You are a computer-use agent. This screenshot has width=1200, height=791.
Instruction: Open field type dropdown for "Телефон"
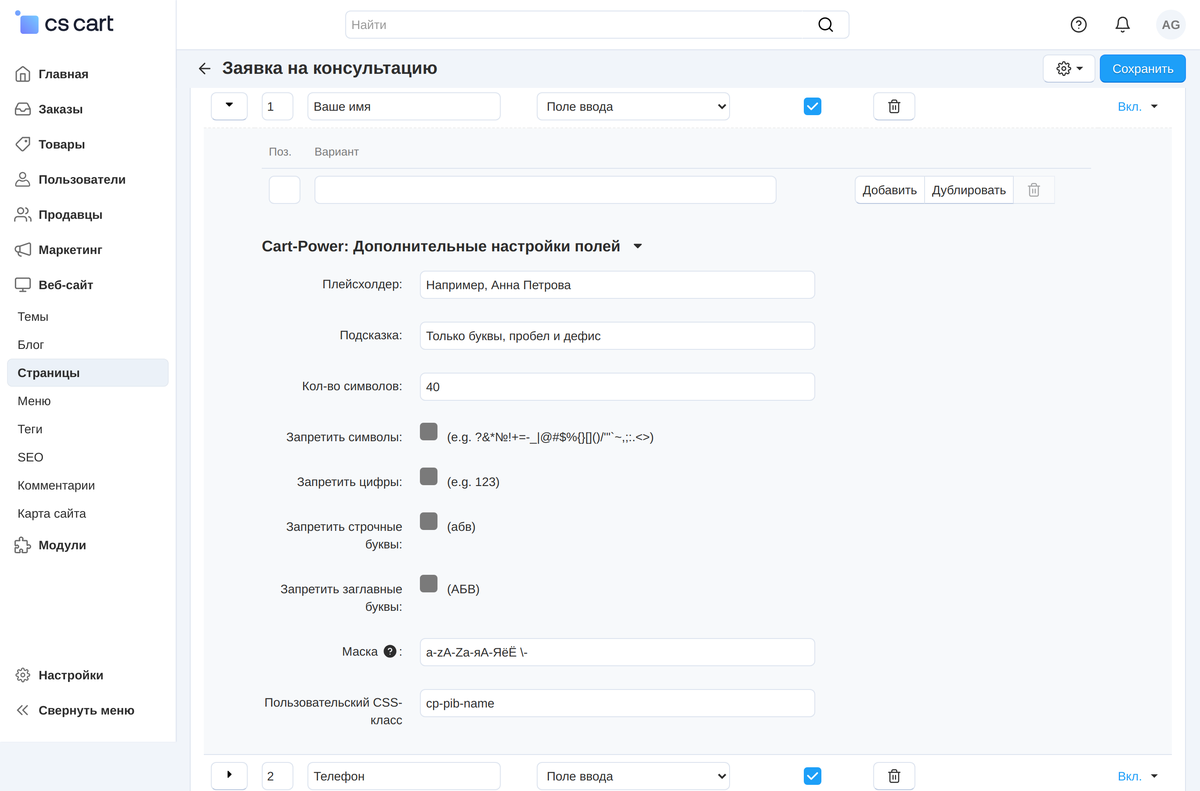pos(633,776)
